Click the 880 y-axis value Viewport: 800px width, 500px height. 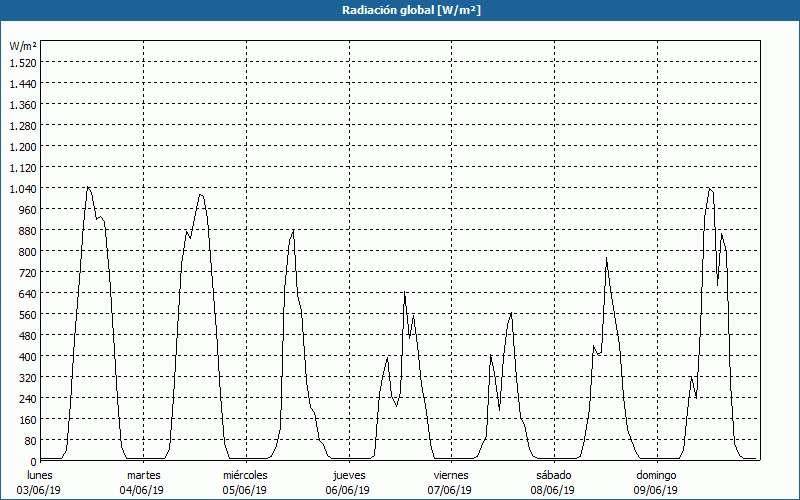(x=28, y=231)
